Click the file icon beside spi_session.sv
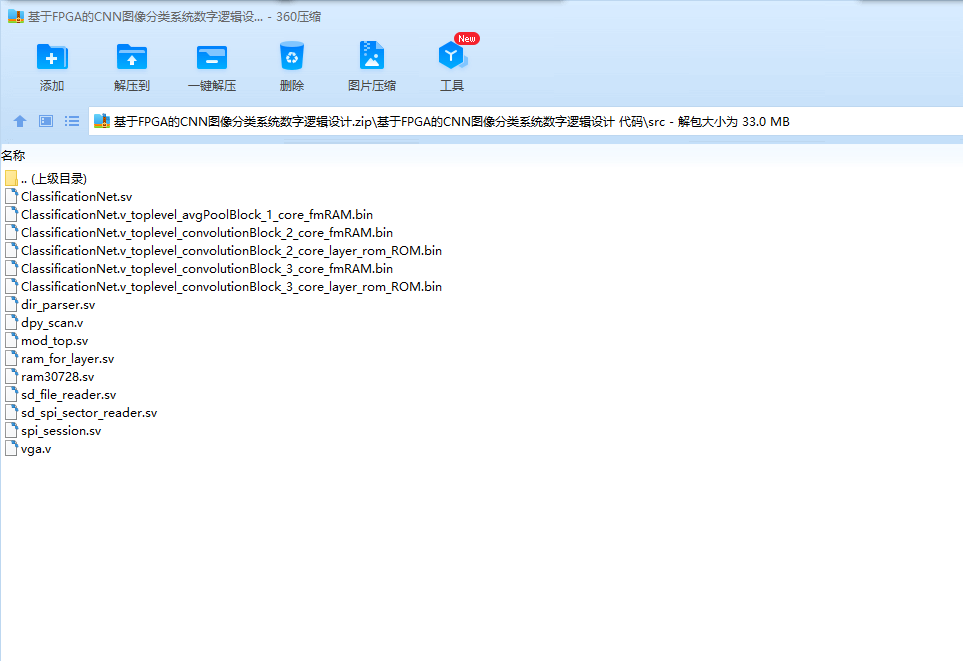The height and width of the screenshot is (661, 963). point(11,431)
